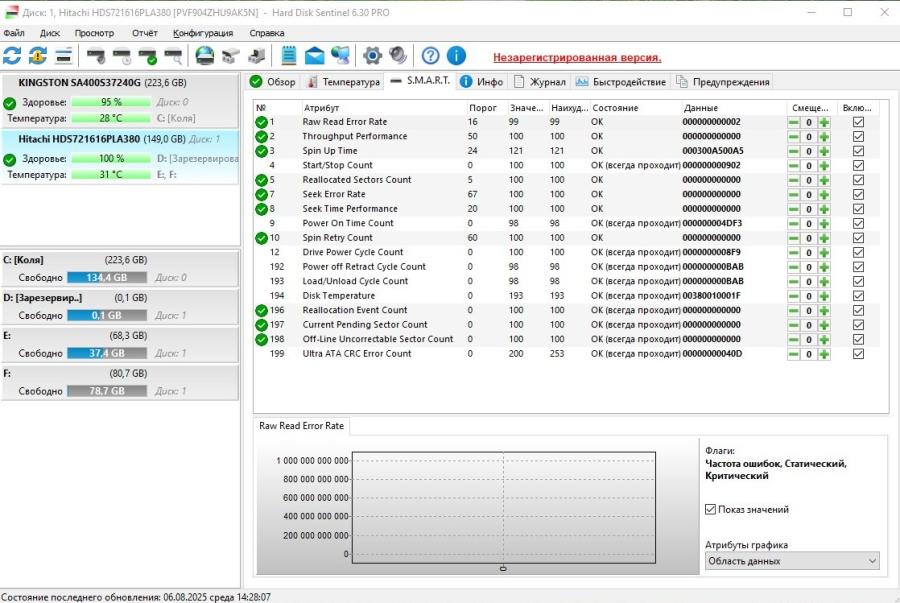Toggle the Disk Temperature row checkbox
Viewport: 900px width, 603px height.
[858, 296]
